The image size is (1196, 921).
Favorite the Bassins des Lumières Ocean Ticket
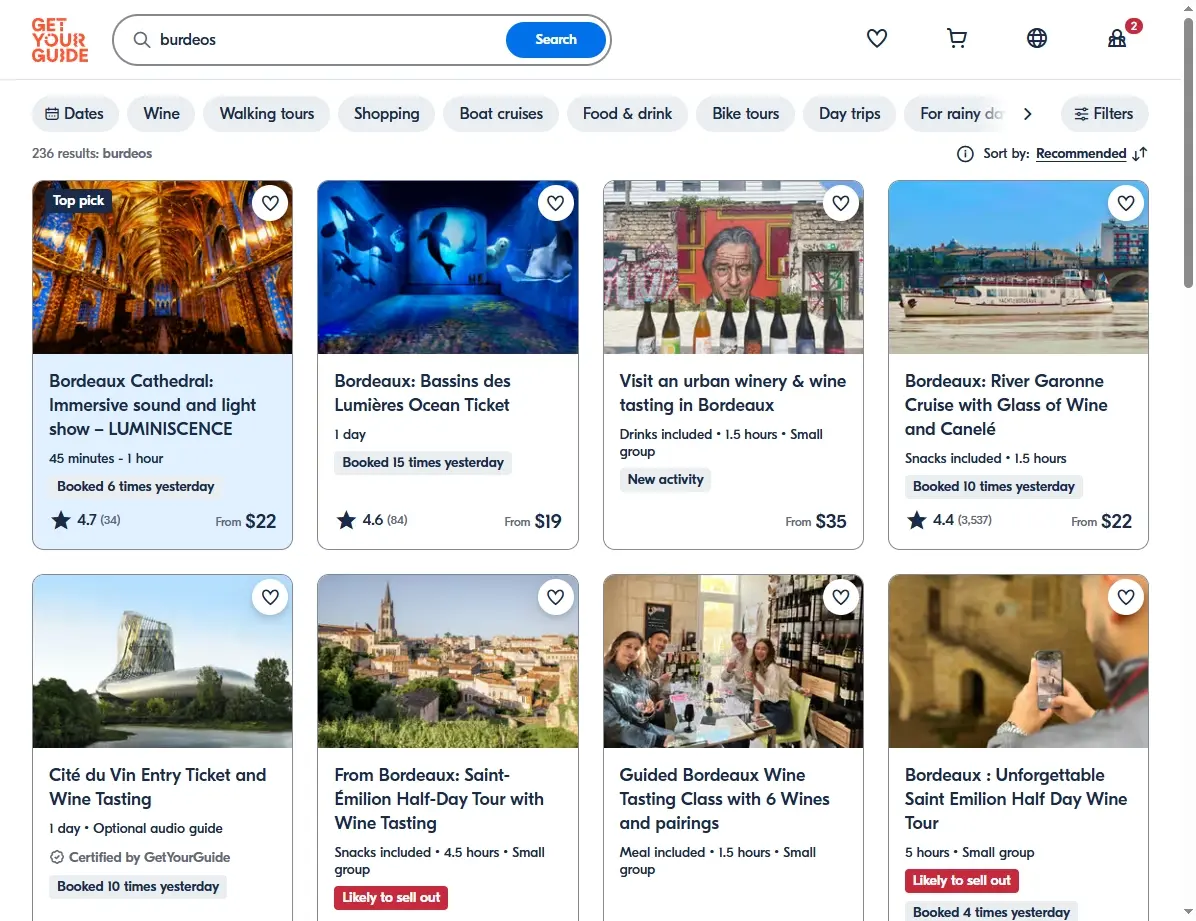pos(555,203)
